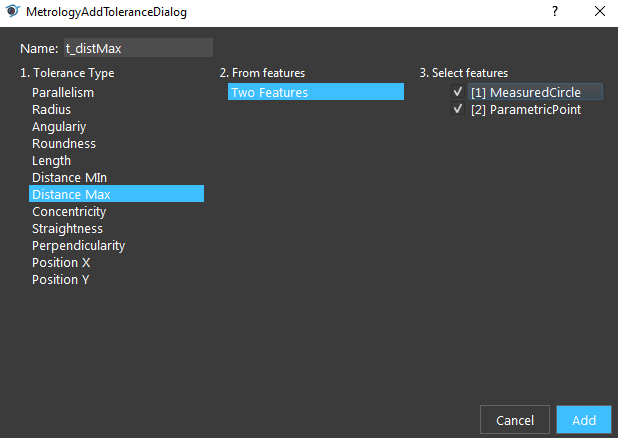The width and height of the screenshot is (618, 438).
Task: Select Two Features under From features
Action: [x=316, y=92]
